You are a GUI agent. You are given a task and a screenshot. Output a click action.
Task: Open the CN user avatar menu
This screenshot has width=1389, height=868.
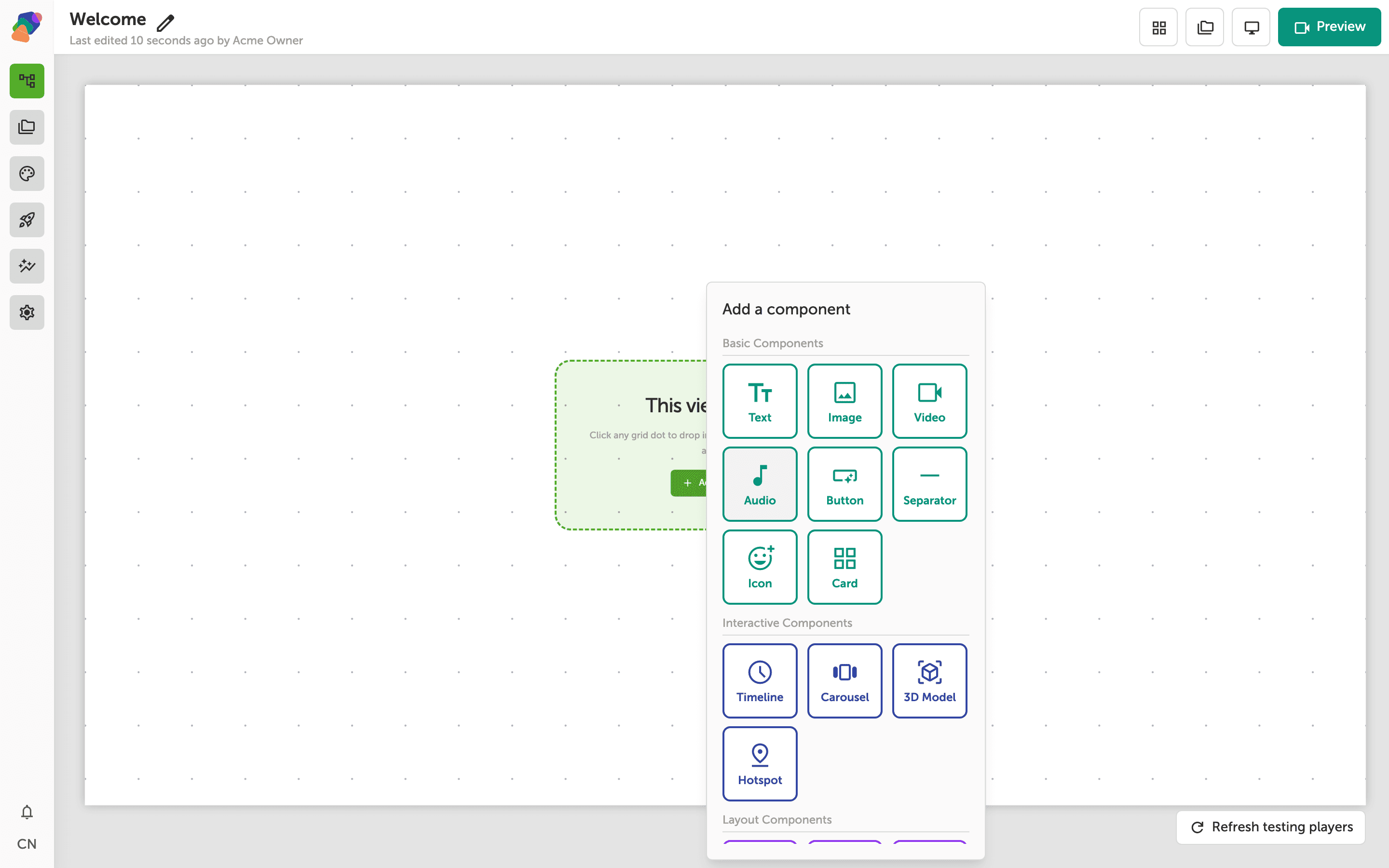[x=27, y=844]
